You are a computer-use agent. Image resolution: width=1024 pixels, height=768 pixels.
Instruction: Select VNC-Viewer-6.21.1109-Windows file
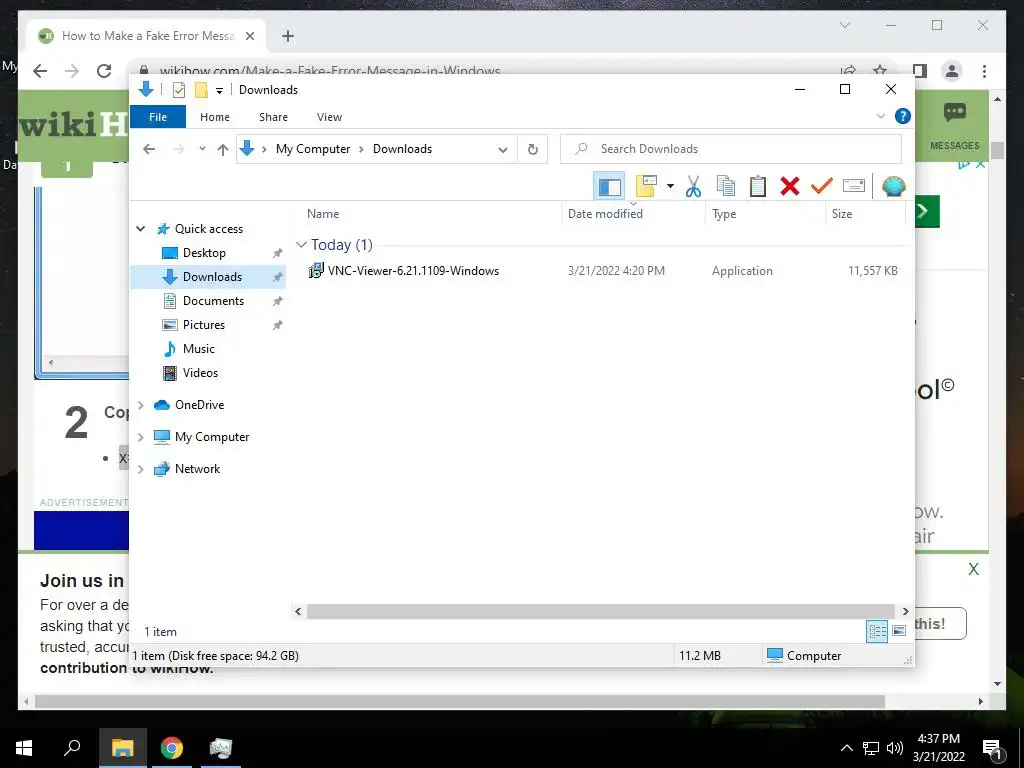point(413,271)
